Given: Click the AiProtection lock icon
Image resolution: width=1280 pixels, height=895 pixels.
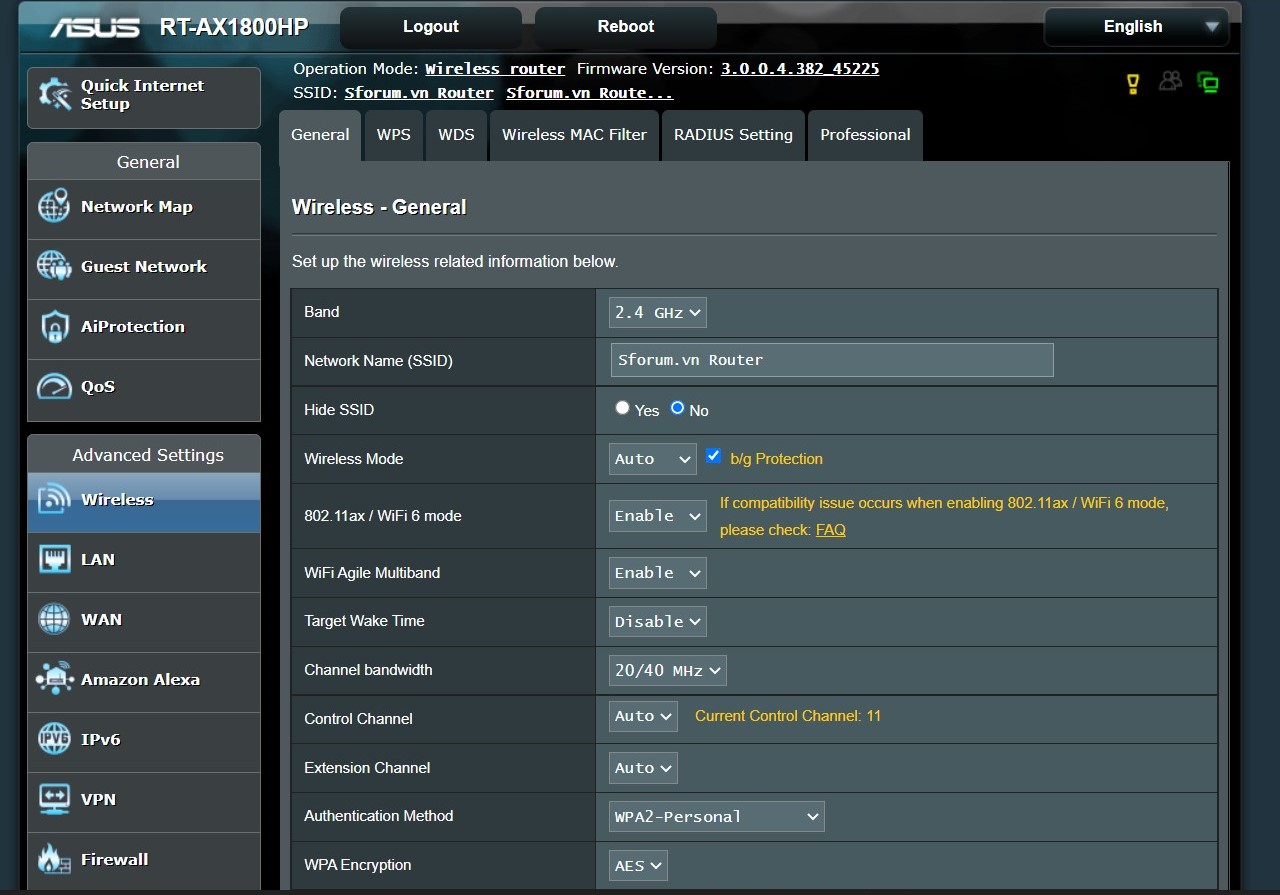Looking at the screenshot, I should [x=54, y=327].
